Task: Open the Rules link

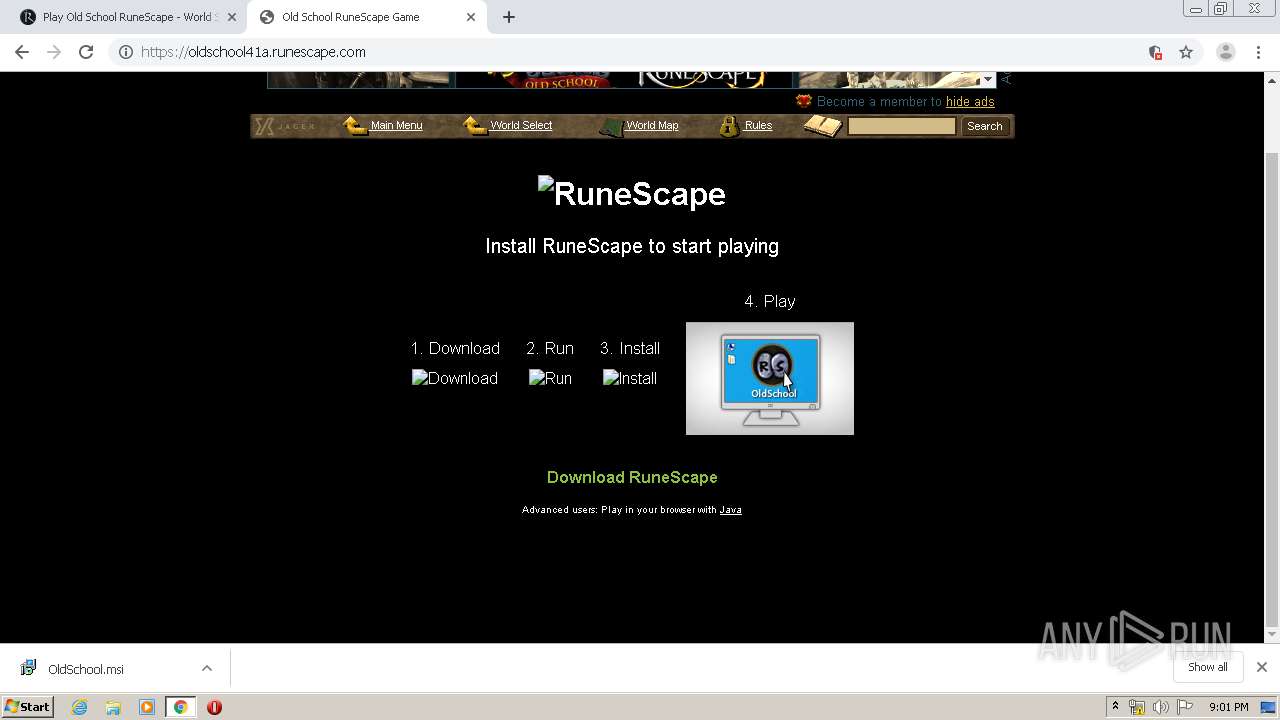Action: (x=758, y=126)
